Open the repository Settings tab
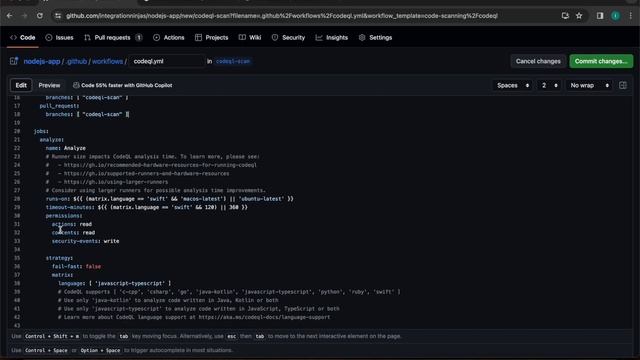Viewport: 640px width, 360px height. point(376,38)
